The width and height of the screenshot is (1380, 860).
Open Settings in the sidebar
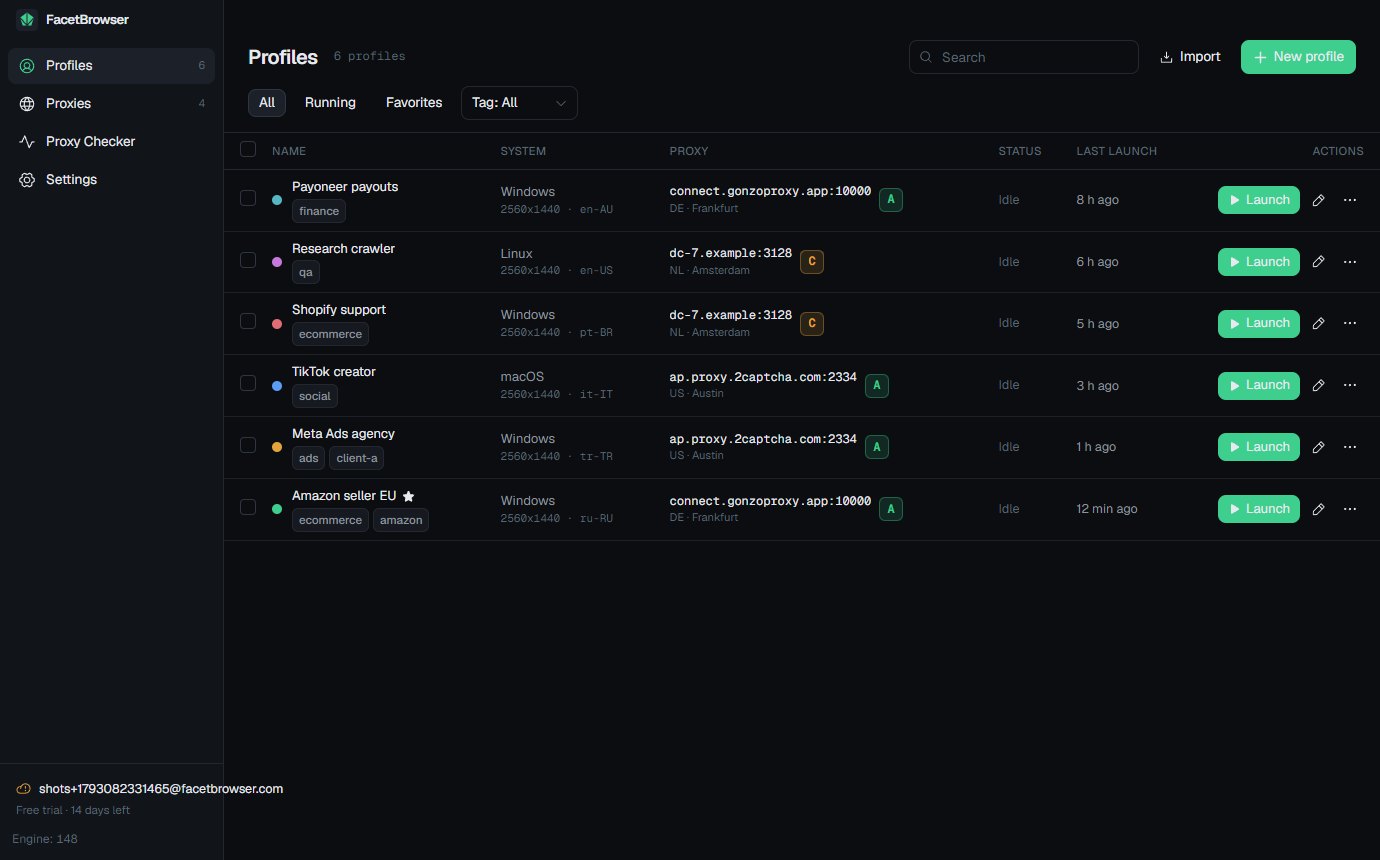[x=111, y=180]
